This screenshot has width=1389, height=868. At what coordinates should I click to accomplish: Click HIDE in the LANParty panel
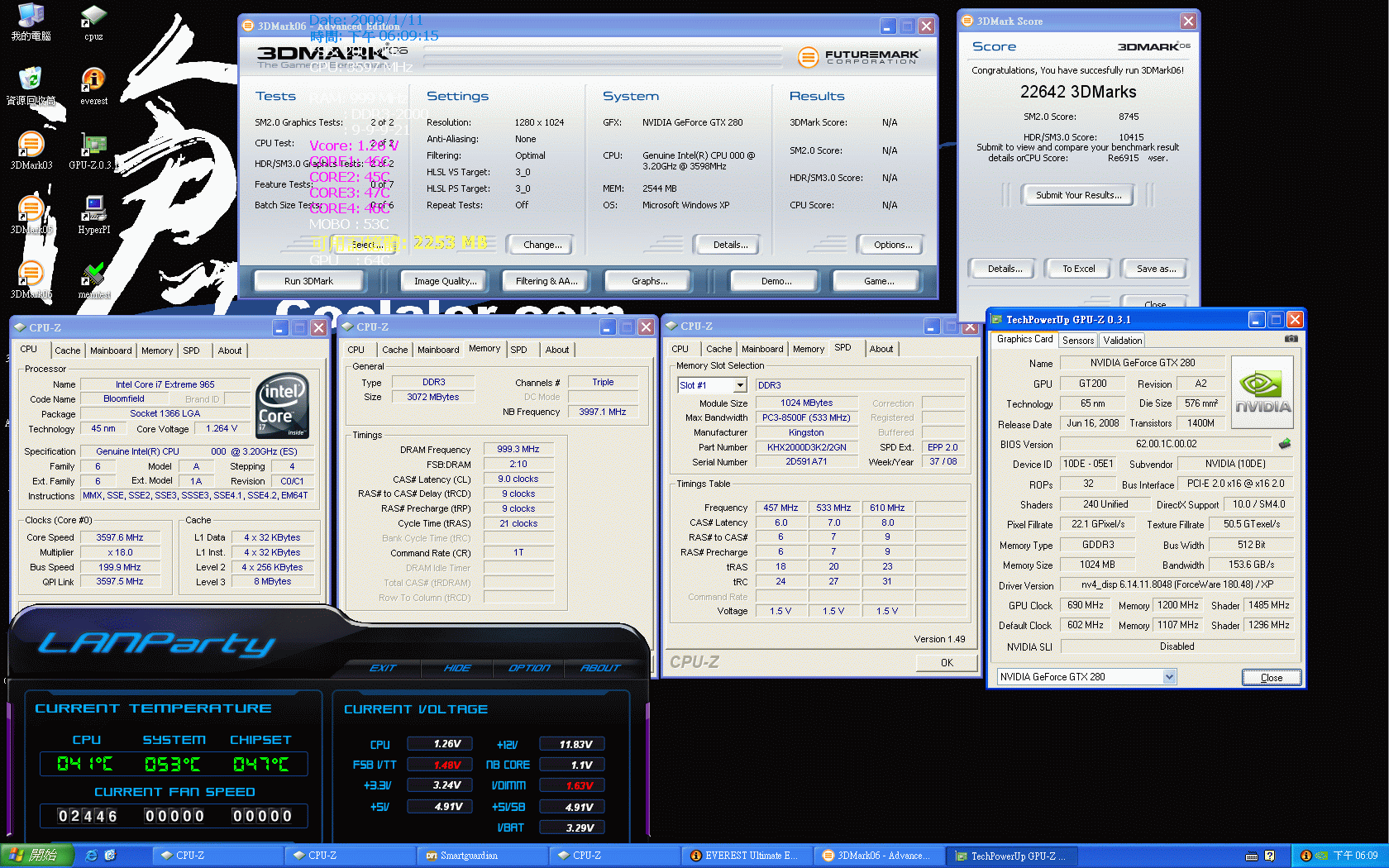click(457, 668)
